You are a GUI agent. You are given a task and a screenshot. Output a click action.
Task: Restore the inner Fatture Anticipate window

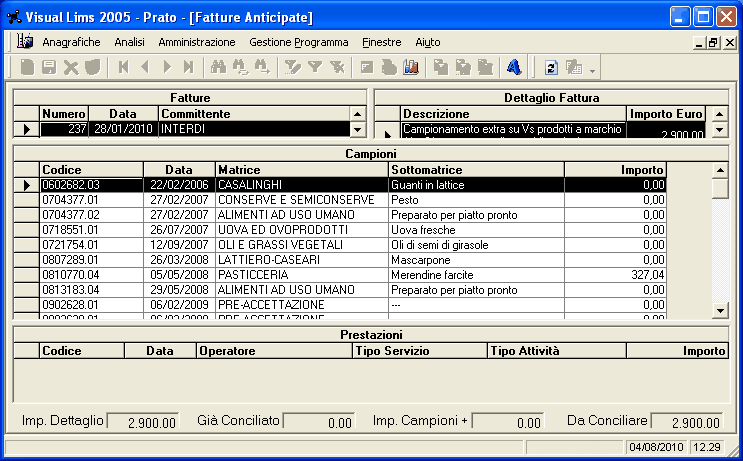pos(713,43)
